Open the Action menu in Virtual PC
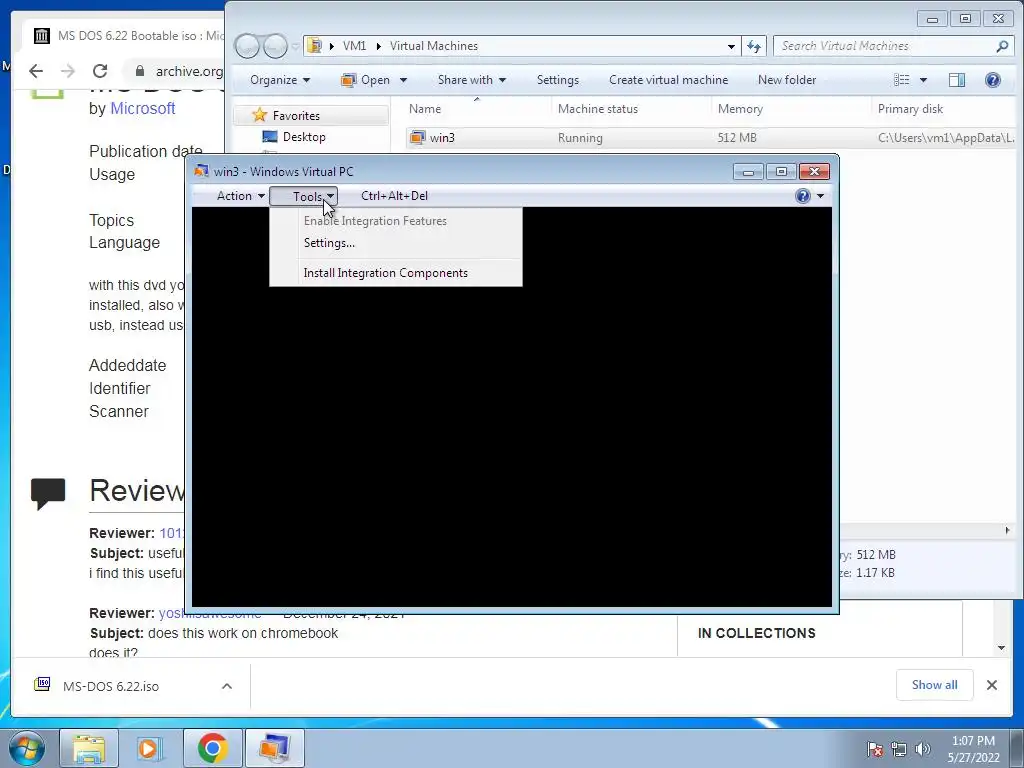 [x=240, y=196]
